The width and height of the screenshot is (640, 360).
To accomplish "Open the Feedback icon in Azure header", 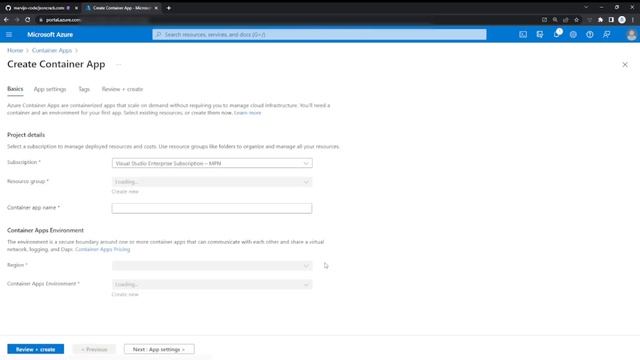I will coord(607,35).
